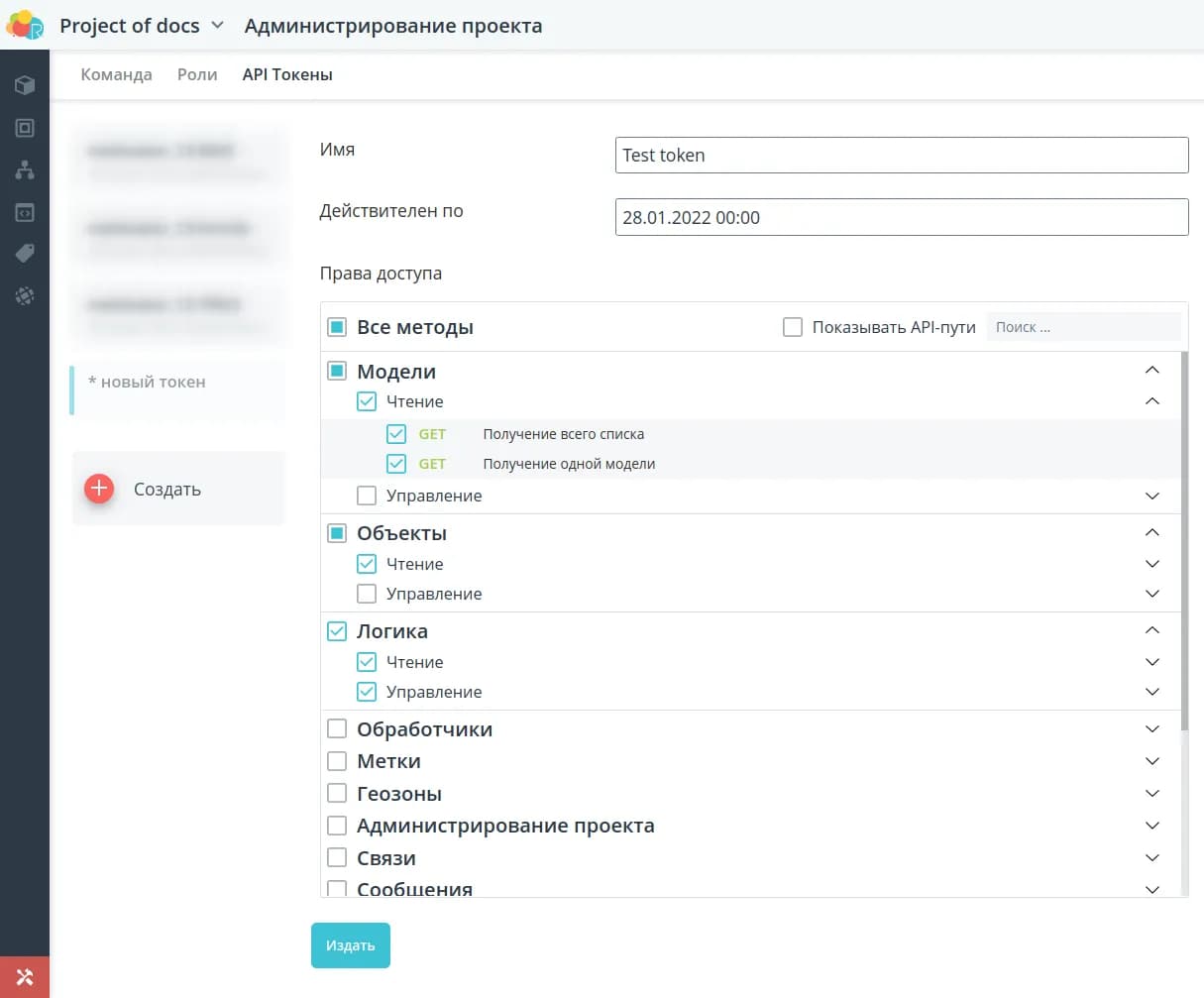Click the nested-square icon in the sidebar
Screen dimensions: 1204x998
pyautogui.click(x=25, y=128)
